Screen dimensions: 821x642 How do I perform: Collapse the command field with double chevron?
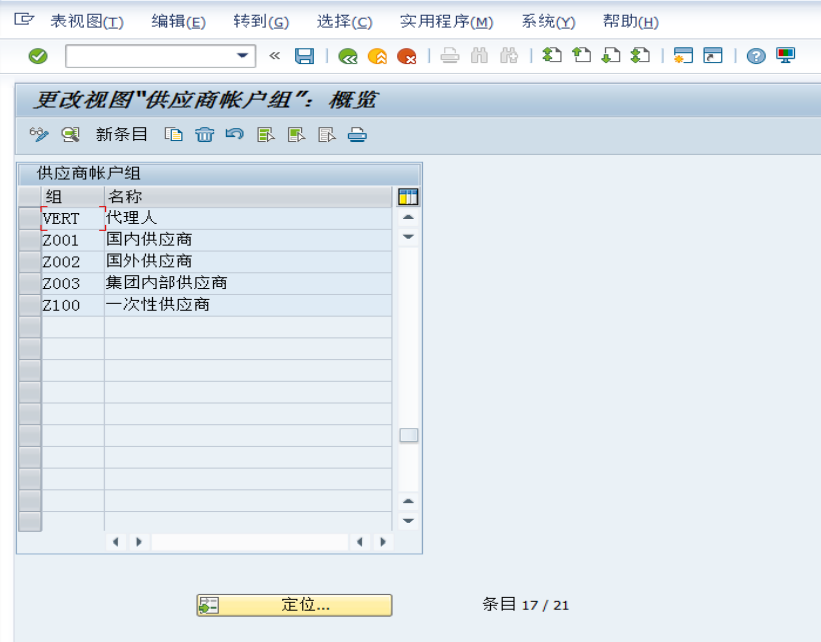pos(274,56)
